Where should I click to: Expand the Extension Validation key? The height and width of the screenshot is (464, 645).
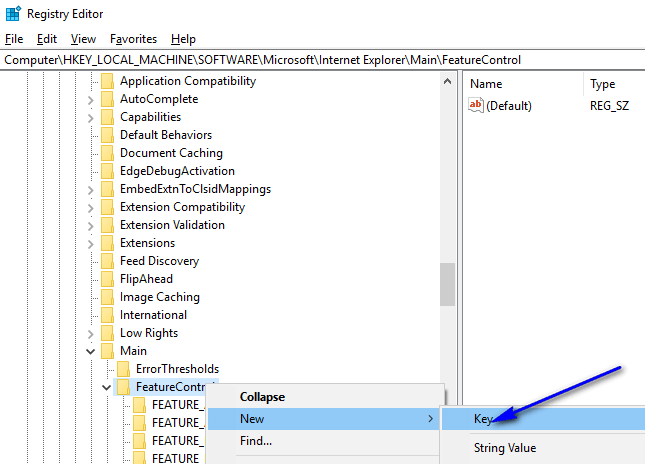click(x=90, y=226)
